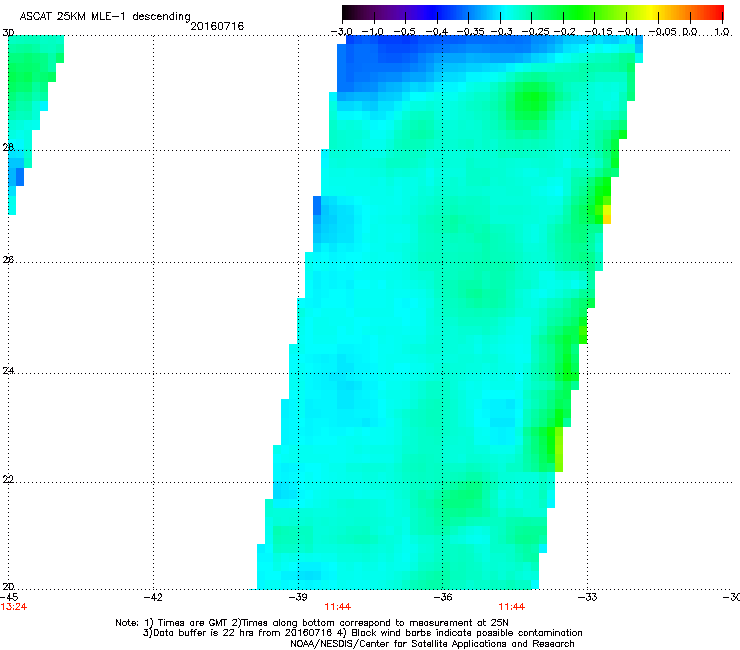The width and height of the screenshot is (740, 650).
Task: Select the -45 longitude axis label
Action: (x=9, y=597)
